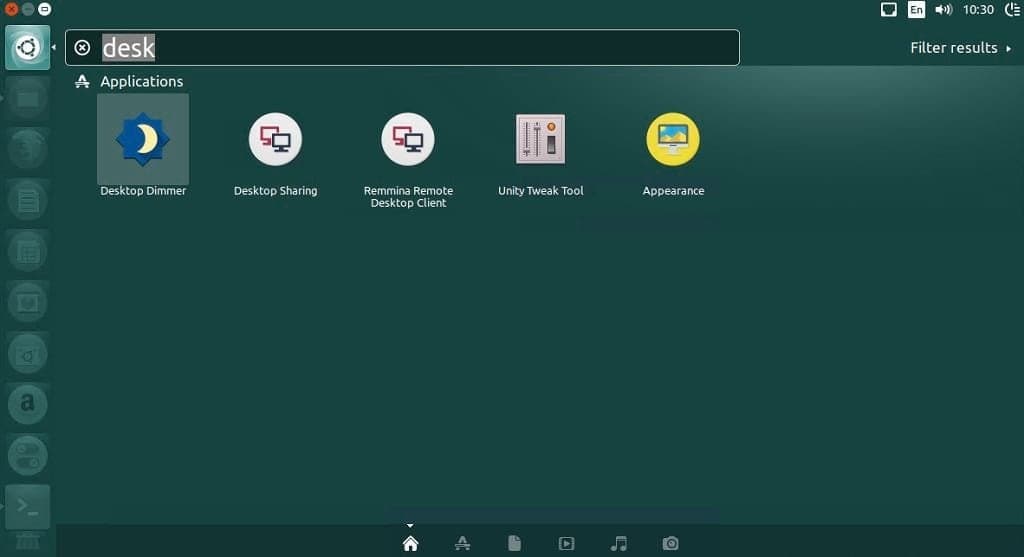Viewport: 1024px width, 557px height.
Task: Open the sound volume indicator
Action: (944, 9)
